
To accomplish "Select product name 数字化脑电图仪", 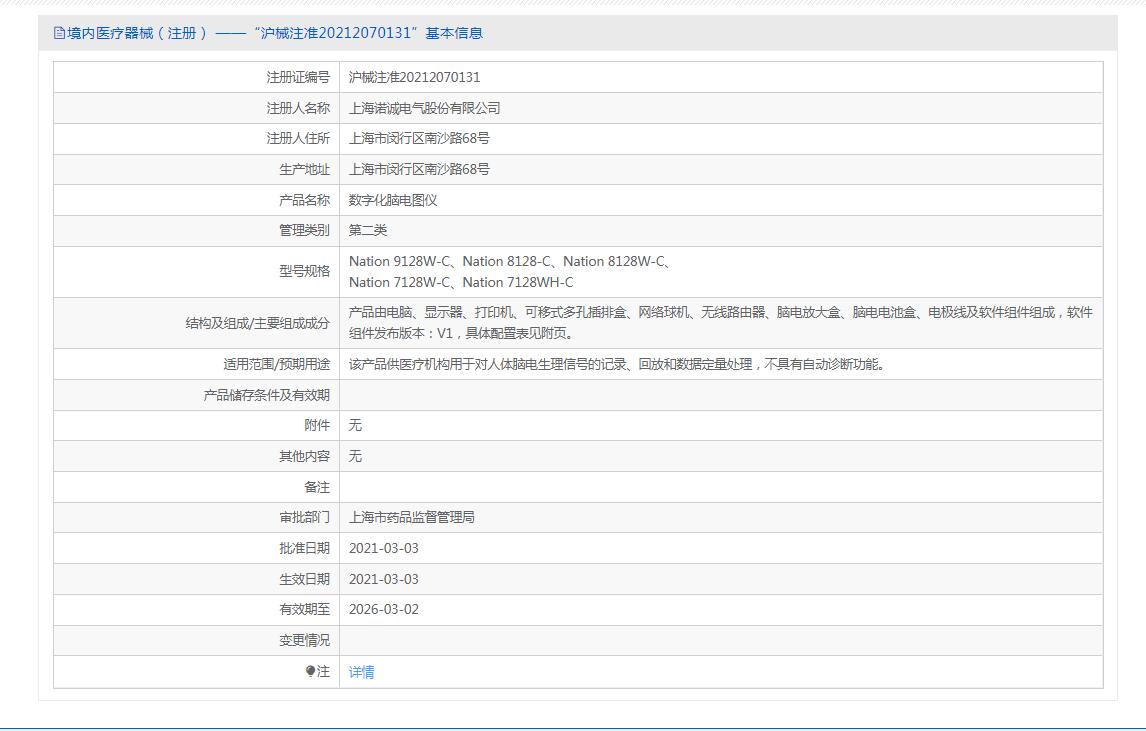I will 392,200.
